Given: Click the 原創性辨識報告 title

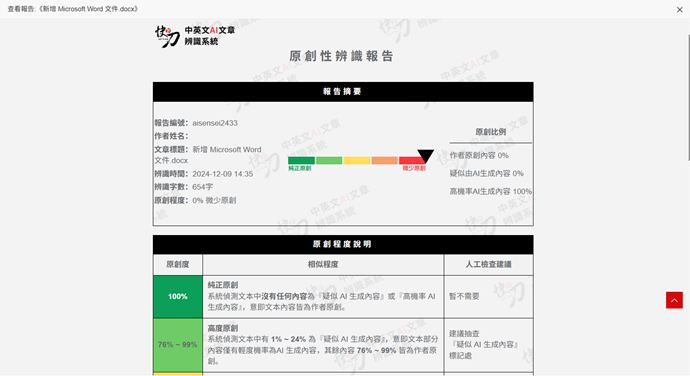Looking at the screenshot, I should pos(341,56).
